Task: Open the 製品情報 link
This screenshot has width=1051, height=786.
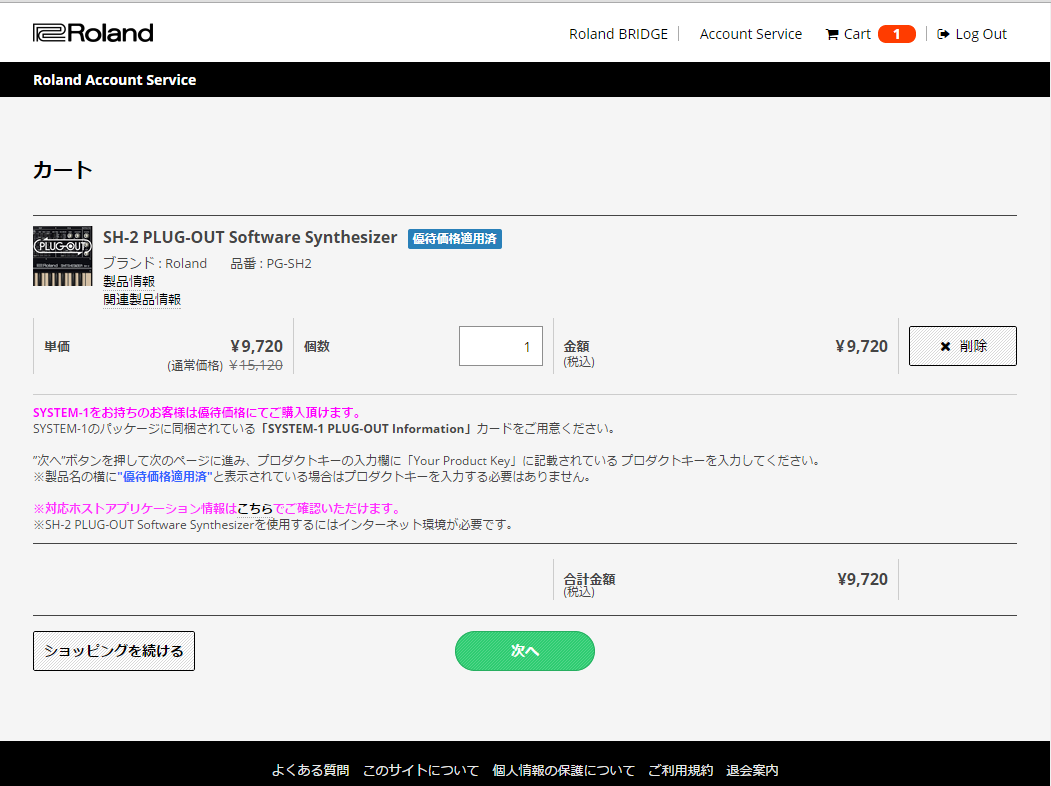Action: point(129,281)
